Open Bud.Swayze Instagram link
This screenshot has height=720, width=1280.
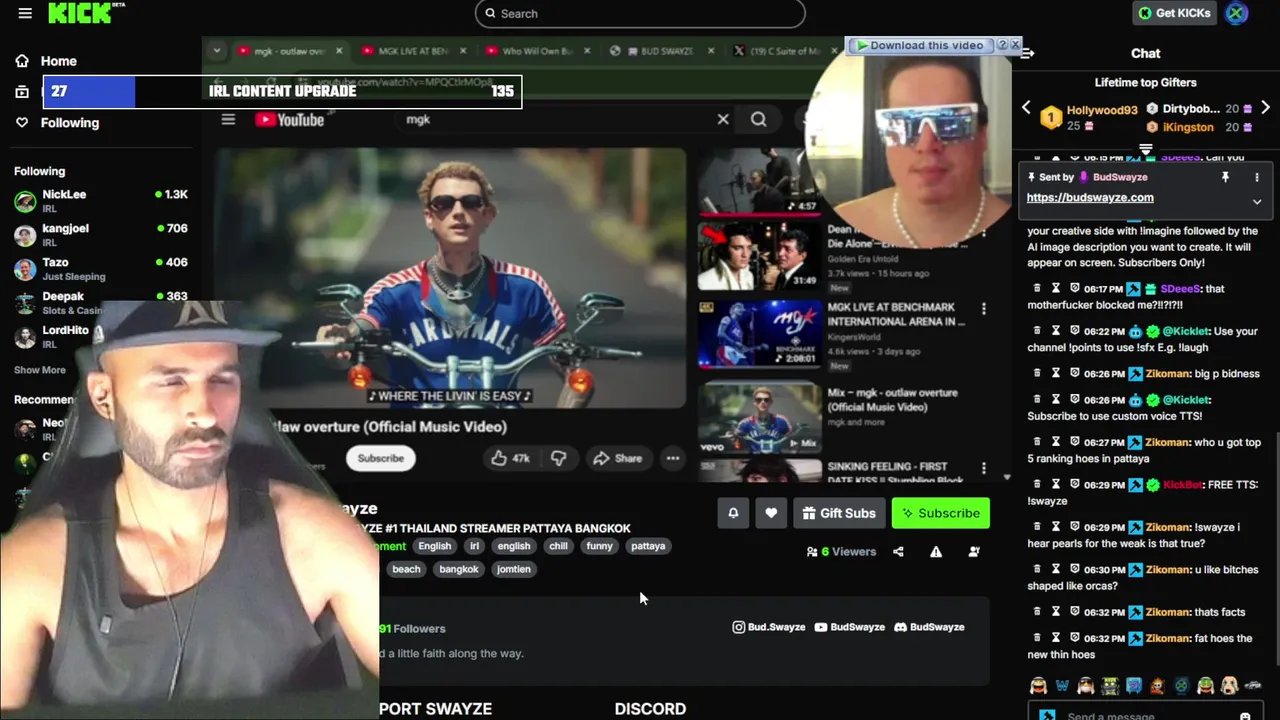(x=769, y=627)
